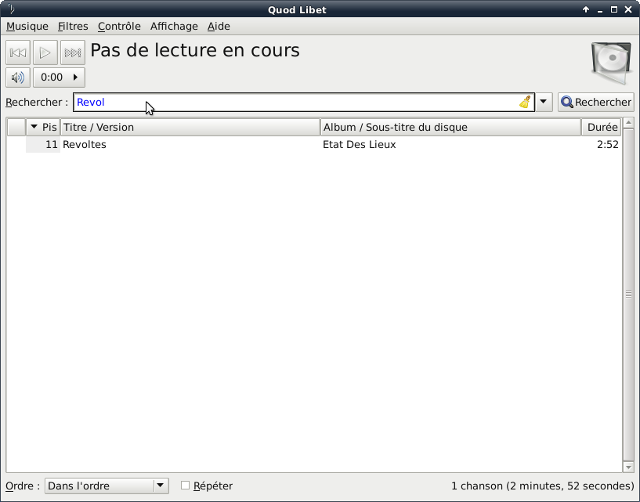Open the search history dropdown arrow
This screenshot has width=640, height=502.
tap(544, 102)
